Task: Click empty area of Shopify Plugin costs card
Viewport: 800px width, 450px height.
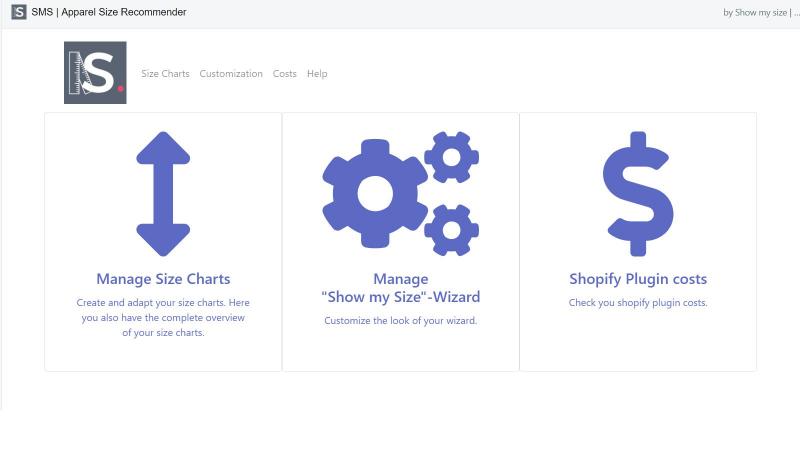Action: pos(638,342)
